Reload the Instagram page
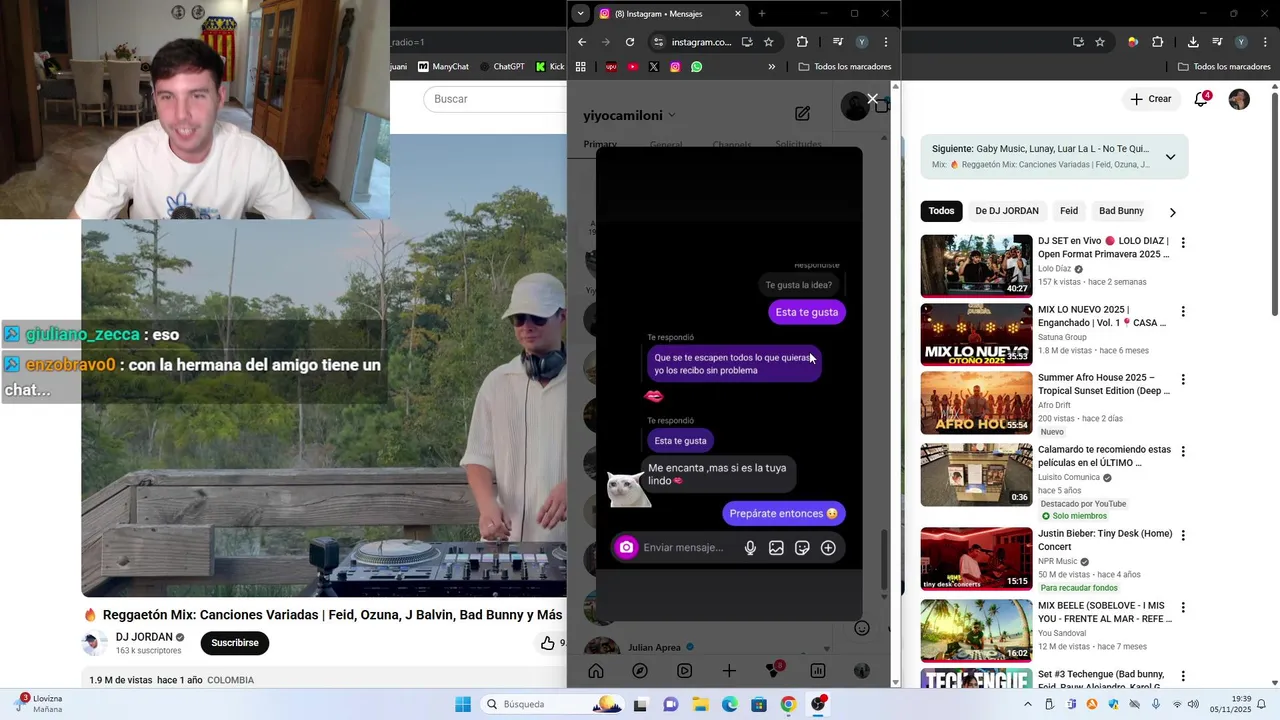The width and height of the screenshot is (1280, 720). tap(630, 42)
